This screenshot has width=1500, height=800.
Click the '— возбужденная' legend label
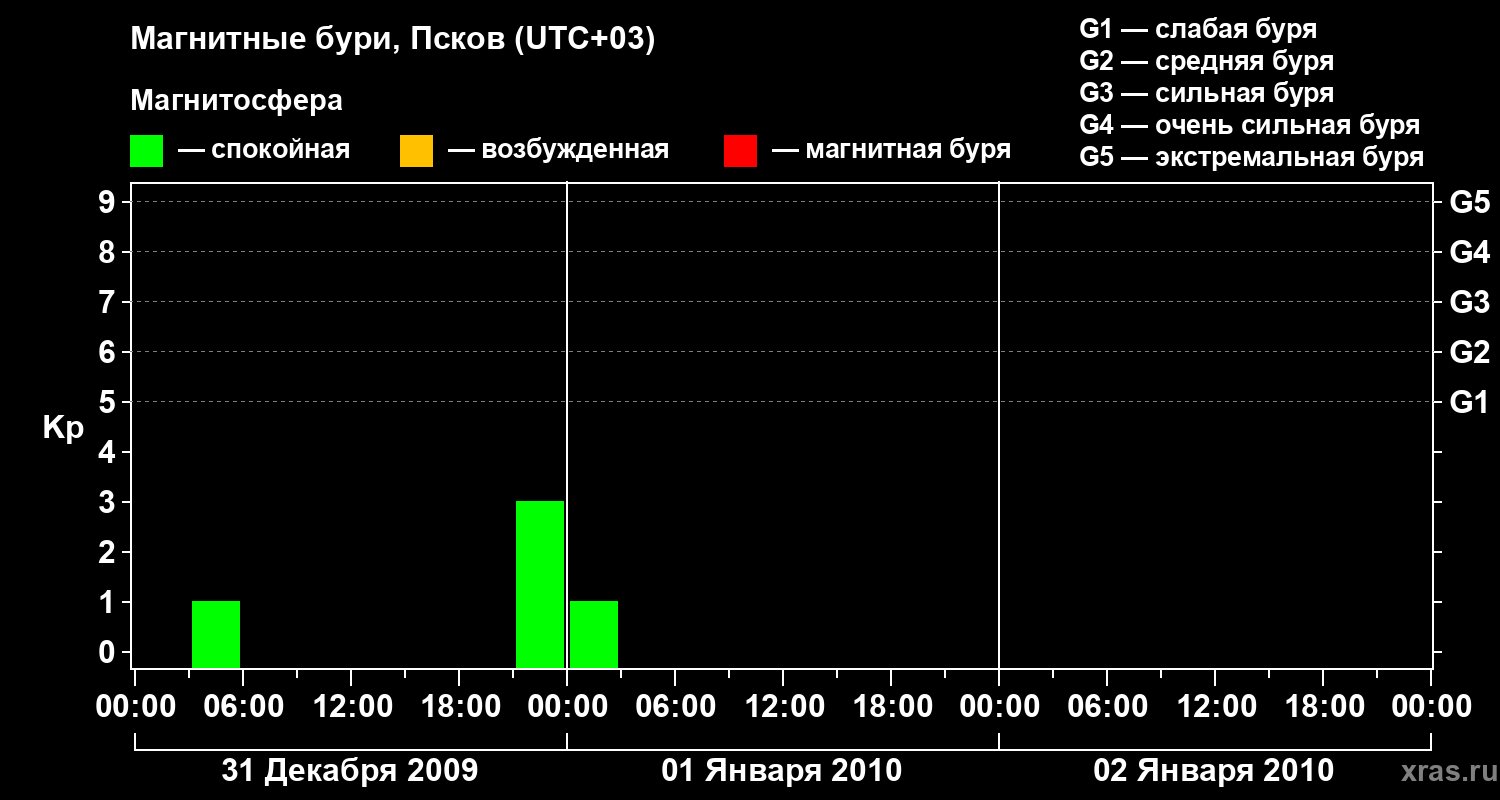(x=558, y=151)
